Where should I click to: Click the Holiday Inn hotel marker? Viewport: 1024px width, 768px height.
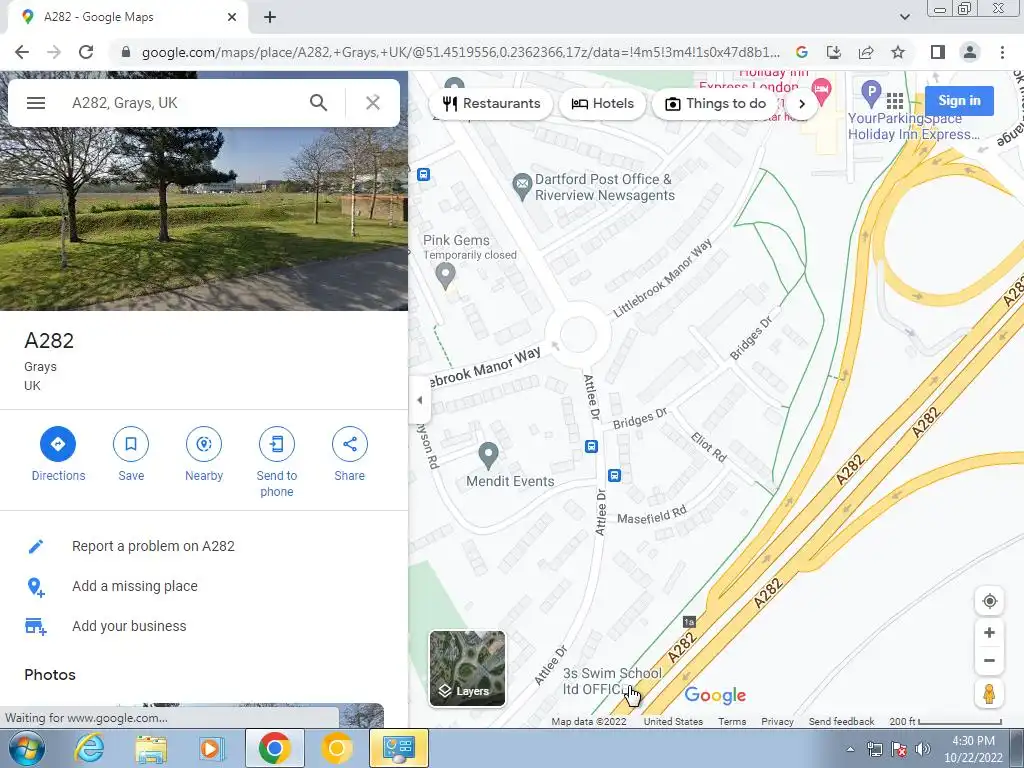(822, 91)
